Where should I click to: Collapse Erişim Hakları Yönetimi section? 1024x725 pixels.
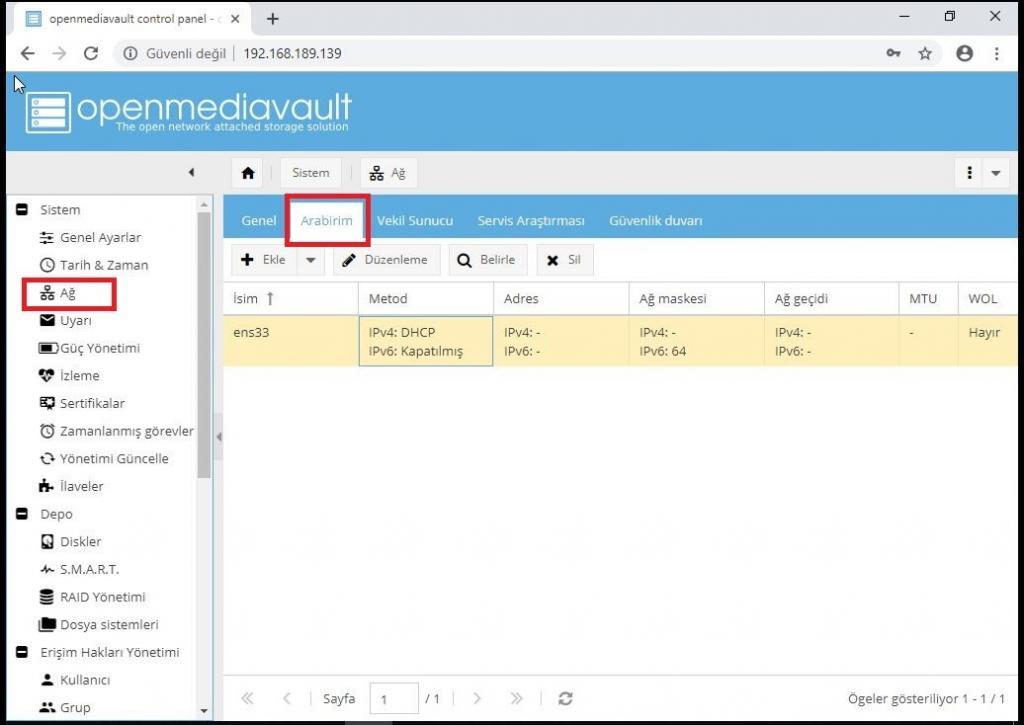coord(22,652)
